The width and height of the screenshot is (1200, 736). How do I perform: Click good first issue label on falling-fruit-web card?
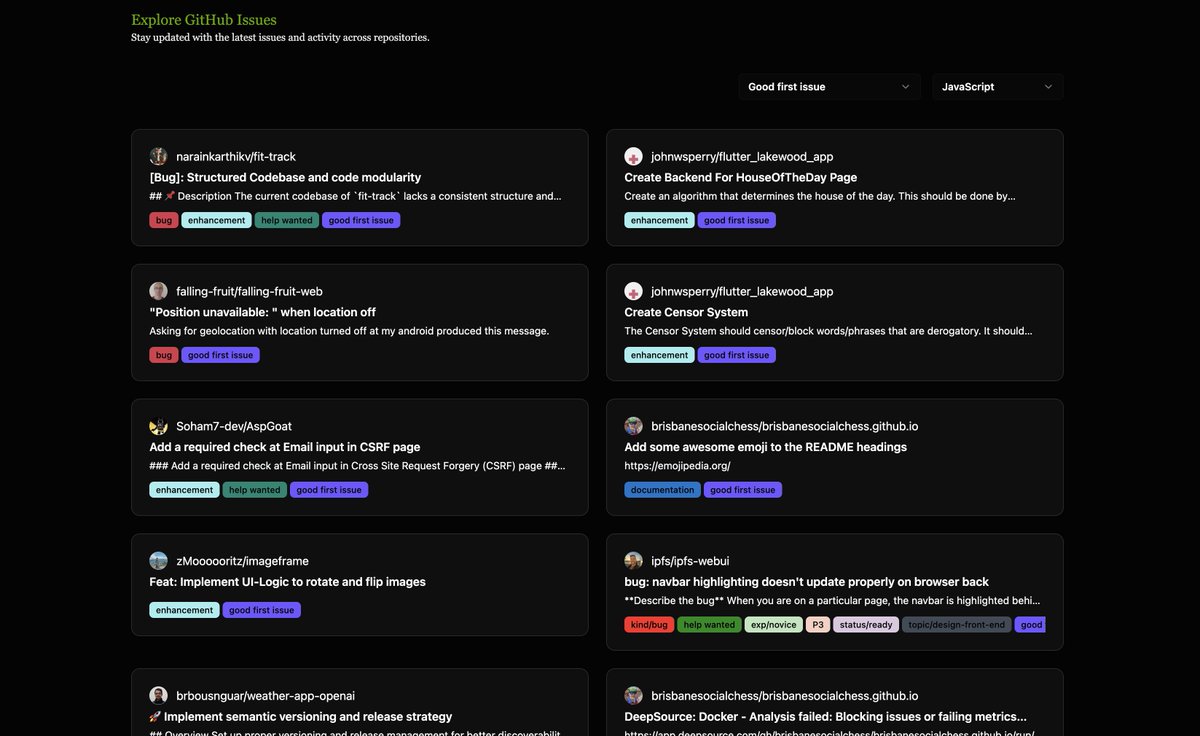pos(220,355)
